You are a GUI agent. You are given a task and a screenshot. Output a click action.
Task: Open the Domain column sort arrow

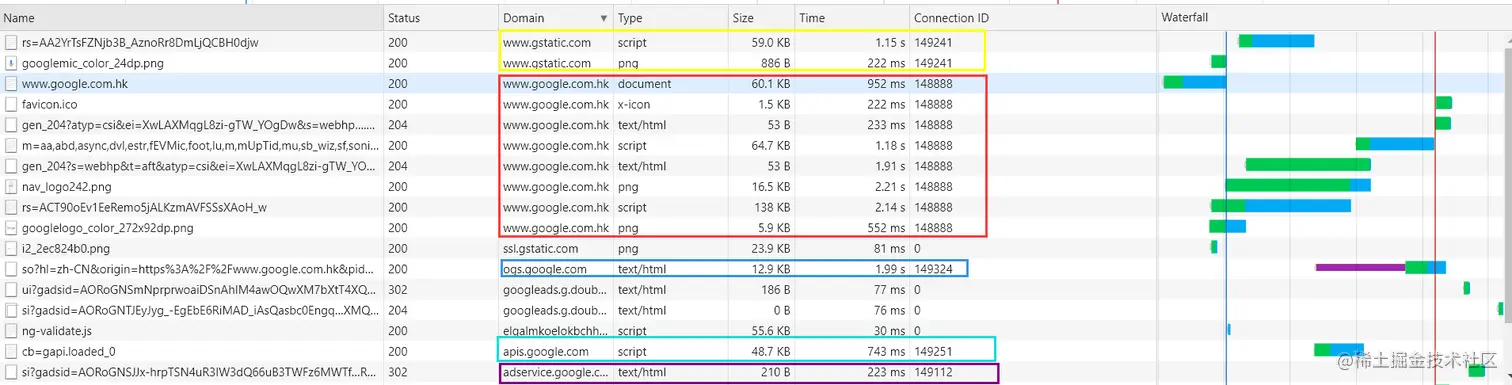pos(604,19)
